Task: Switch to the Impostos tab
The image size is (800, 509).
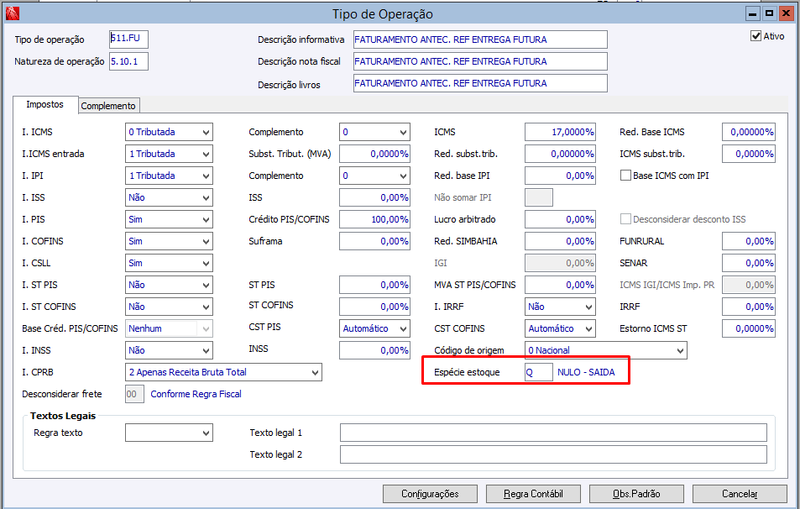Action: 45,105
